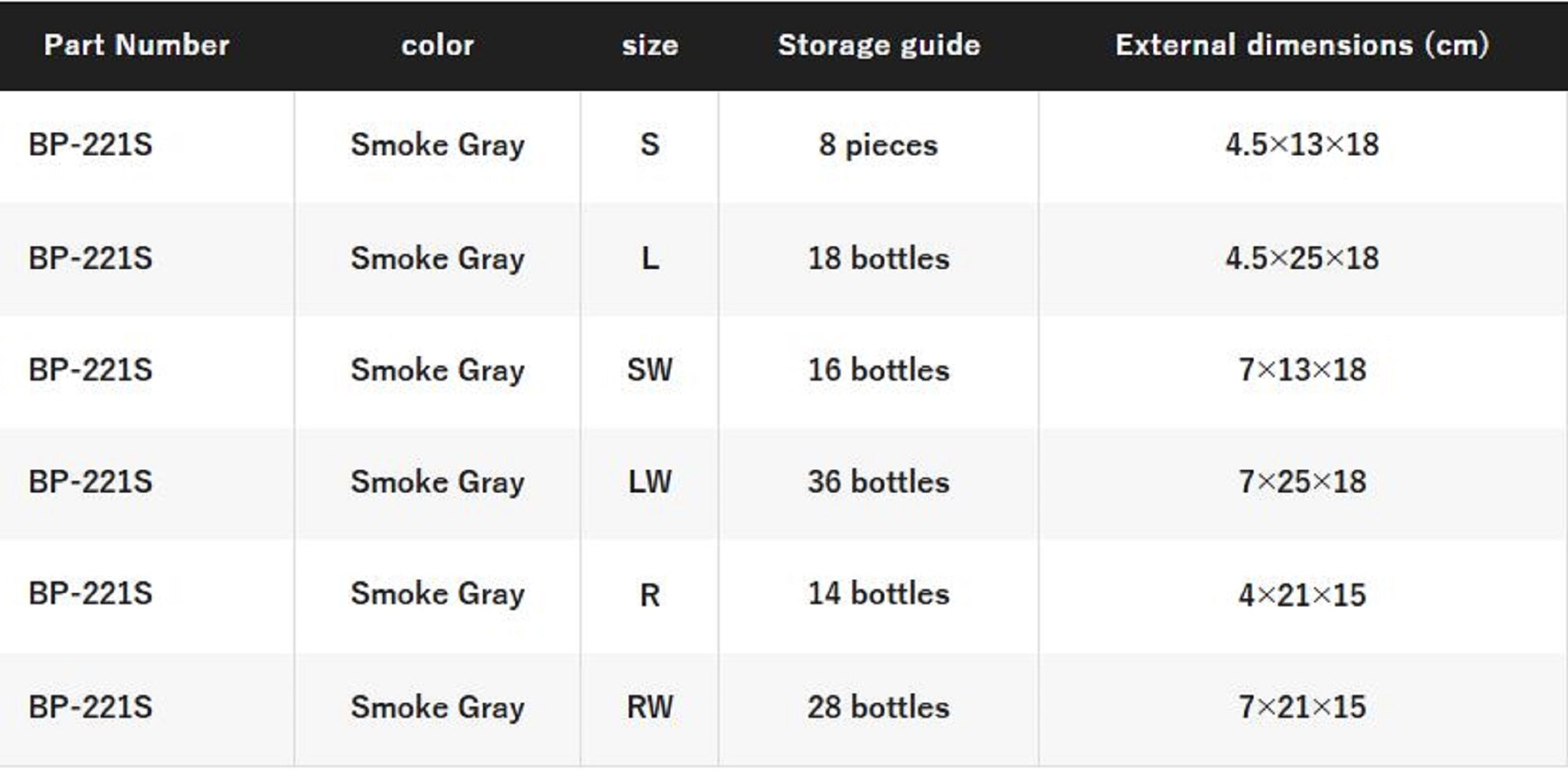Click the Storage guide column header
The height and width of the screenshot is (771, 1568).
(x=879, y=45)
